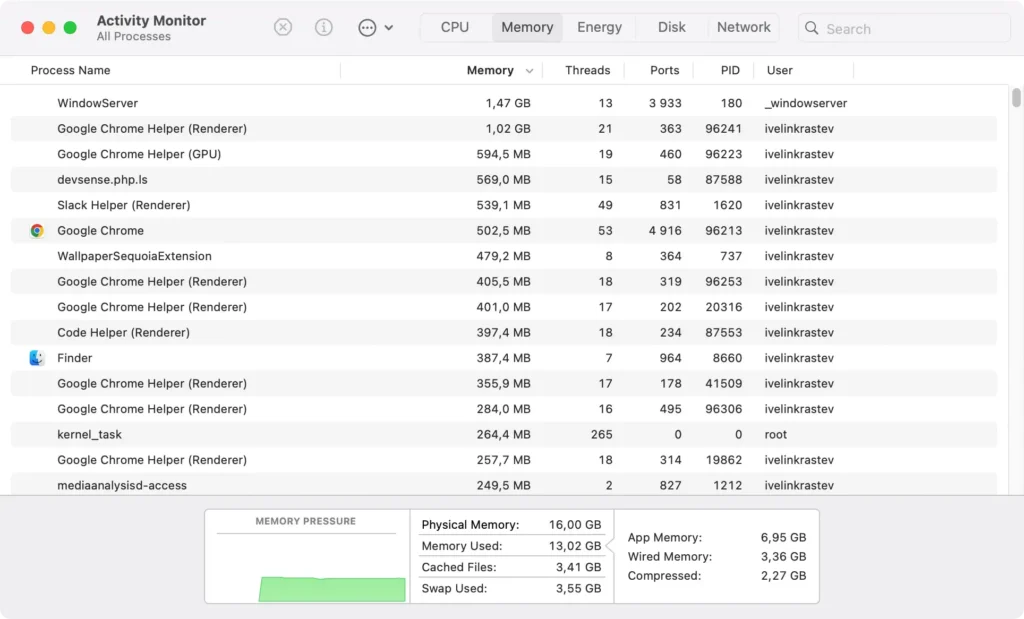This screenshot has height=619, width=1024.
Task: Select Chrome Helper (Renderer) with PID 20316
Action: click(x=504, y=307)
